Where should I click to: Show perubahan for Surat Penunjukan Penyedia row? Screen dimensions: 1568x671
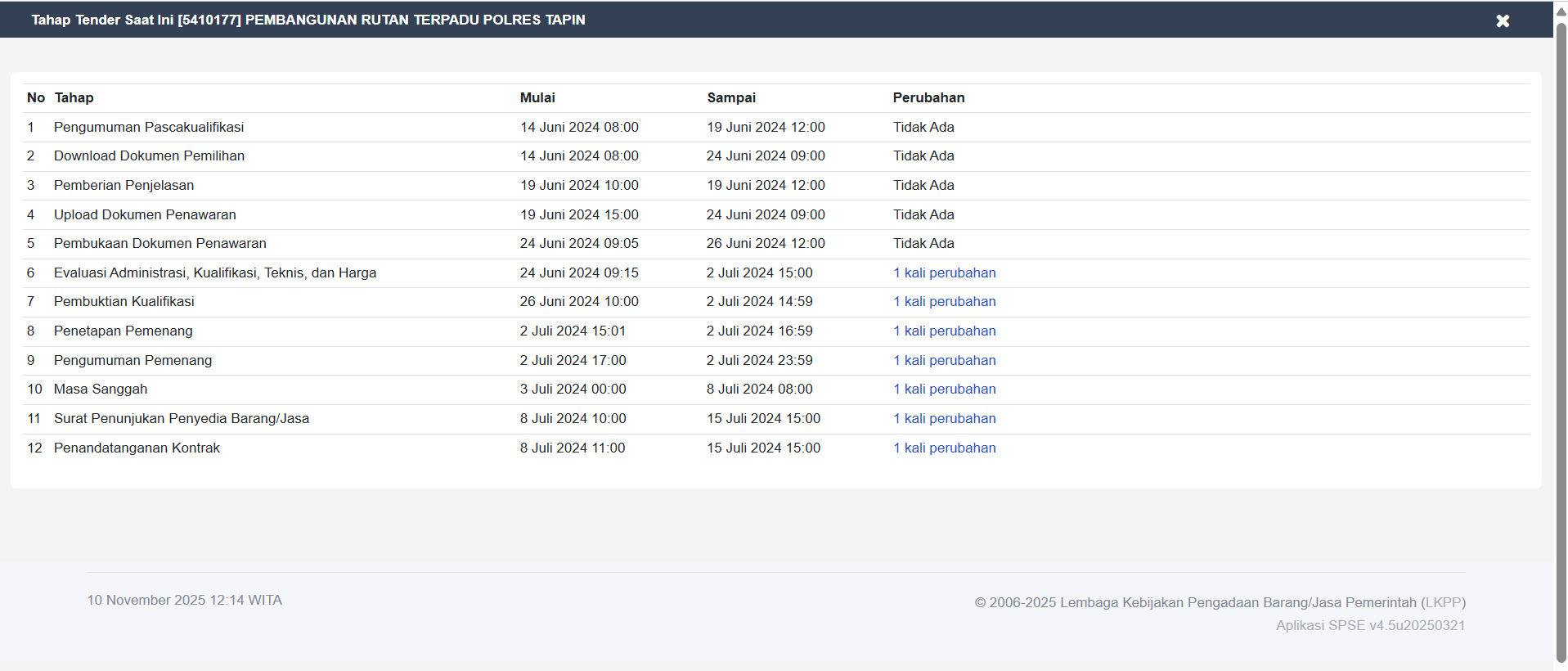944,419
